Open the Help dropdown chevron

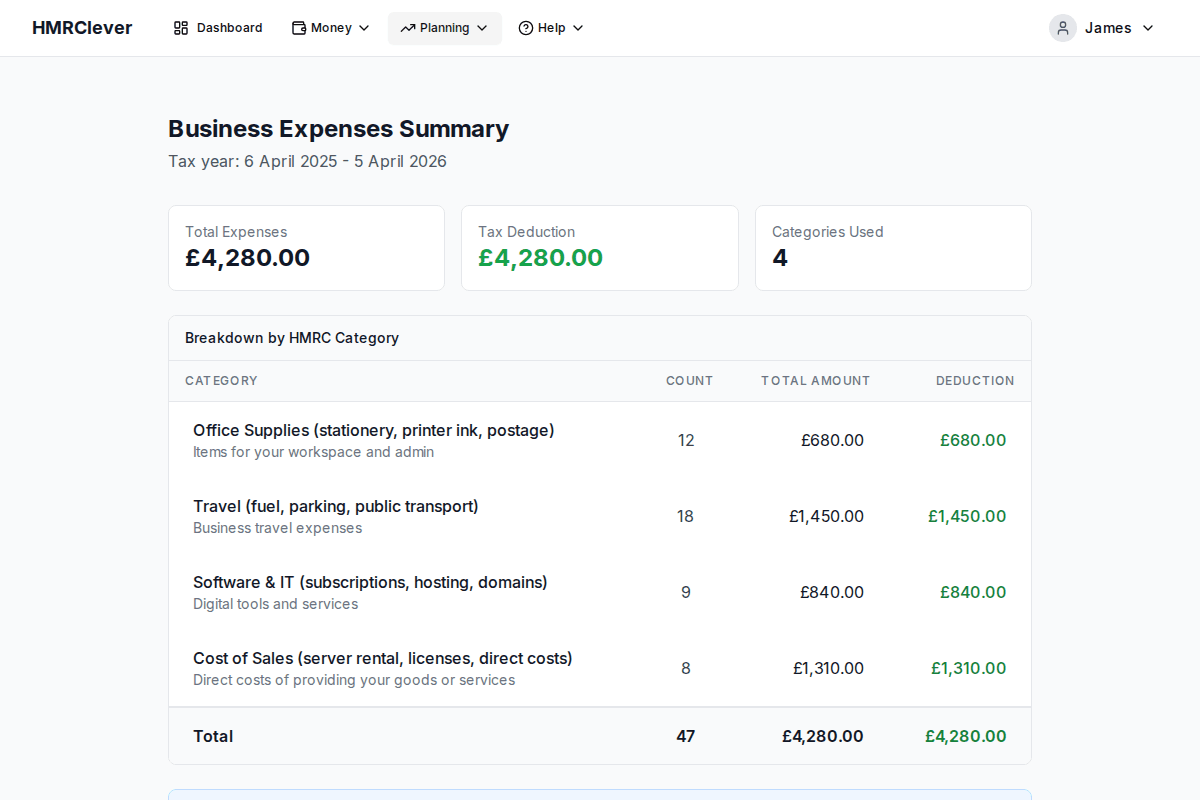tap(578, 28)
